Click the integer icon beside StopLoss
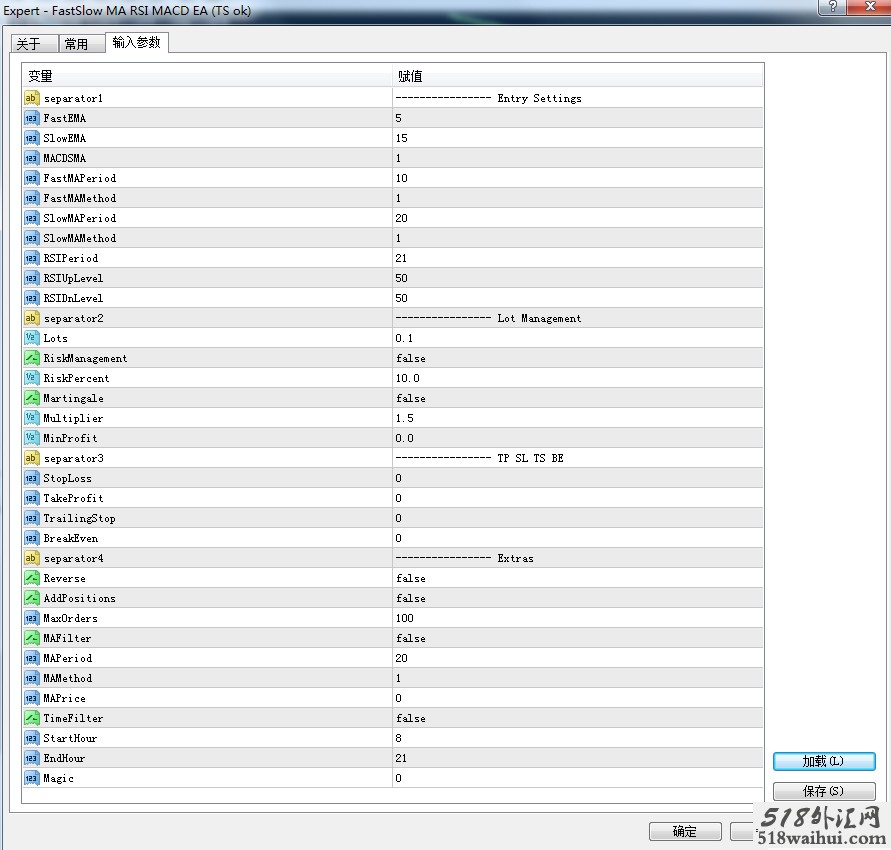The image size is (891, 850). click(x=32, y=478)
